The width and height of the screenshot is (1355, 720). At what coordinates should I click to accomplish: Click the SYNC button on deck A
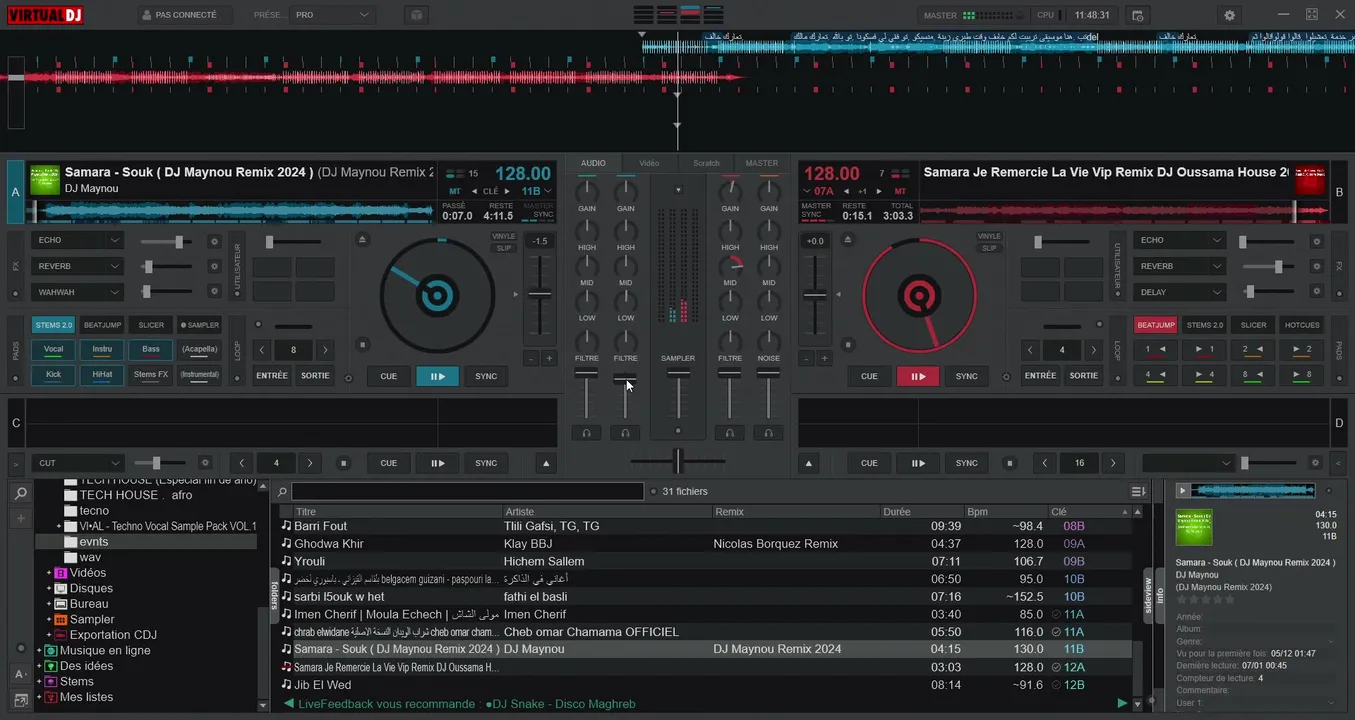tap(486, 376)
